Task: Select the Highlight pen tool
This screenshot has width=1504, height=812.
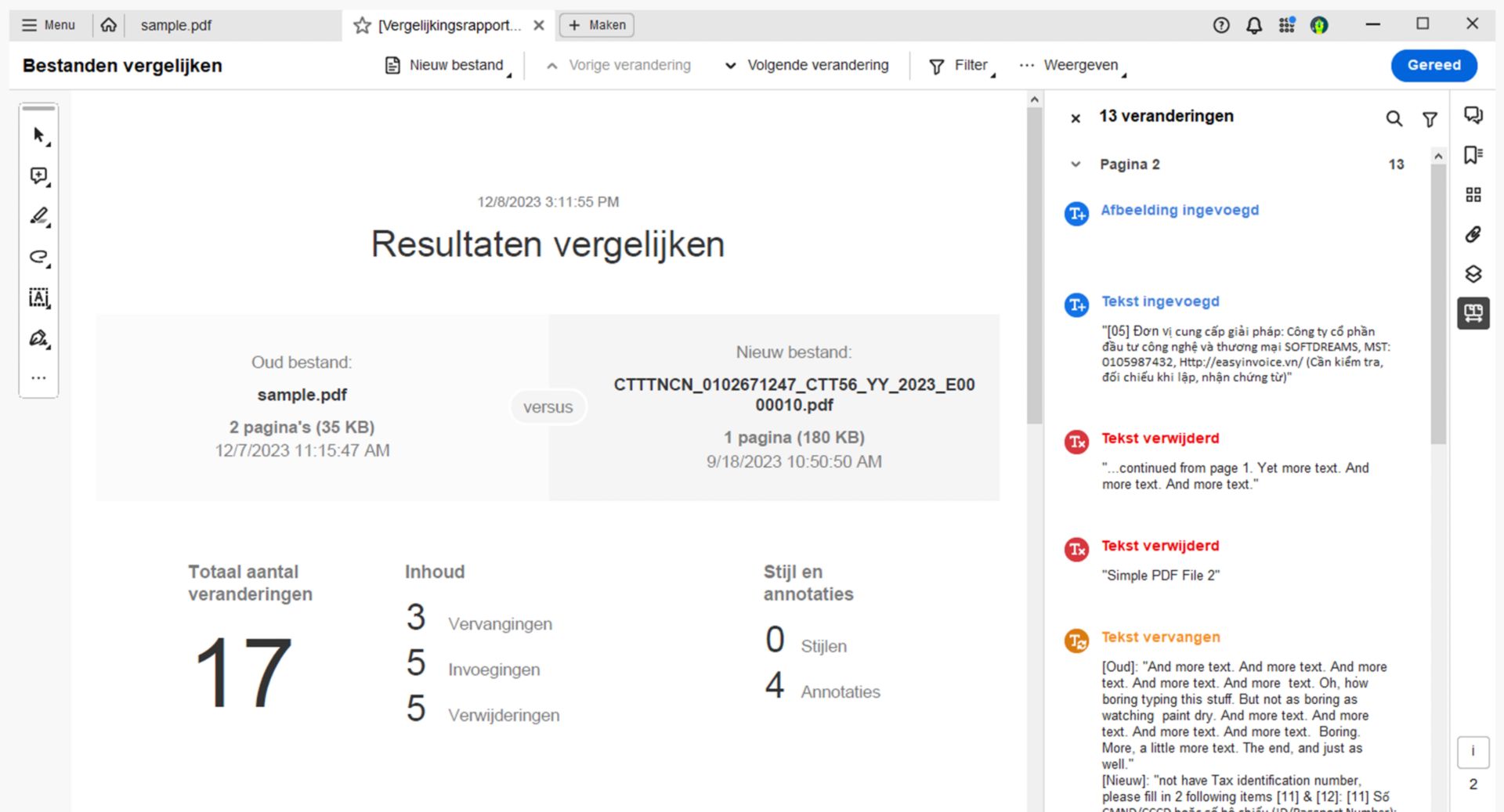Action: (39, 216)
